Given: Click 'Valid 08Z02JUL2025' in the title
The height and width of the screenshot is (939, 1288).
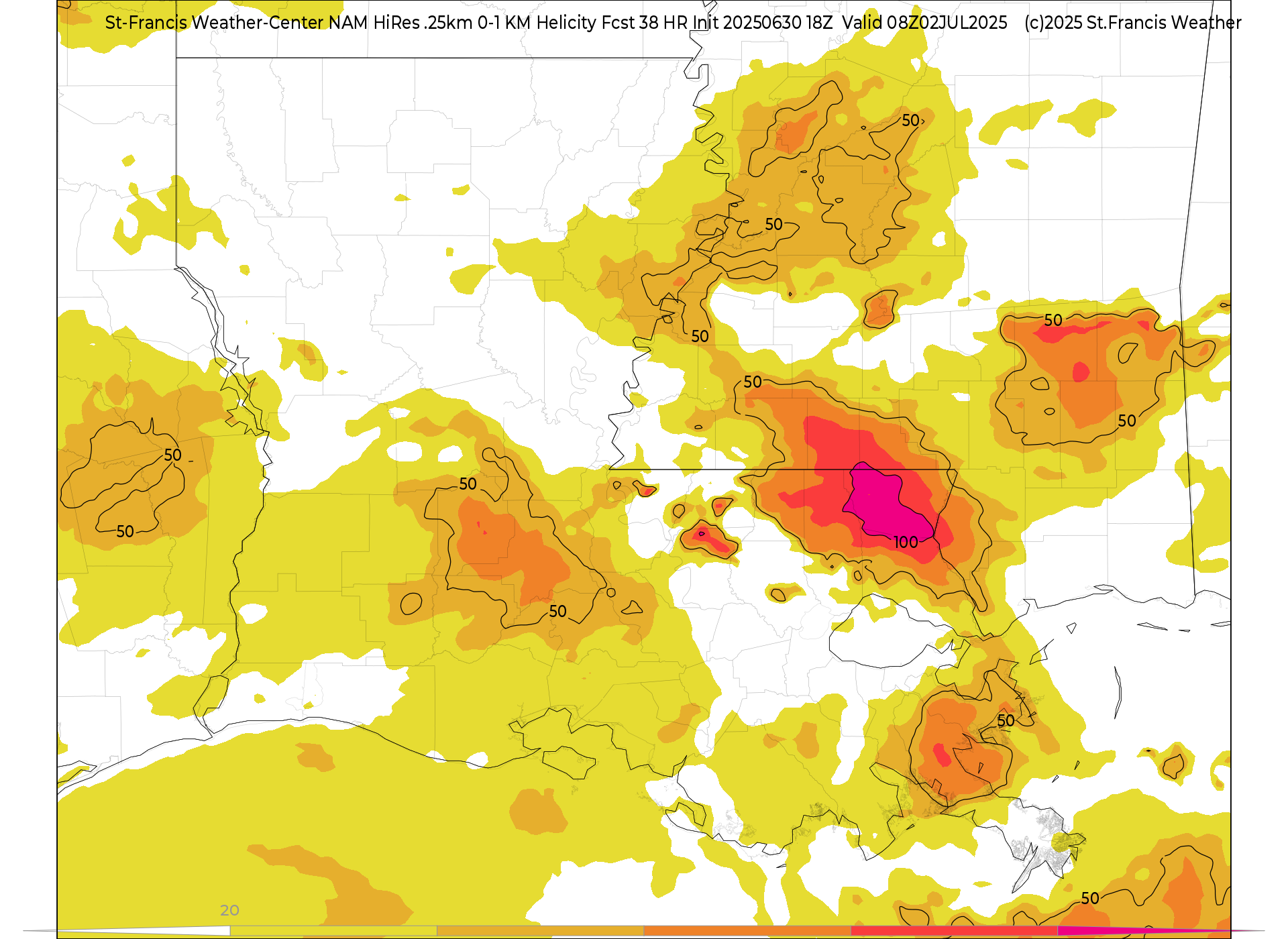Looking at the screenshot, I should [925, 23].
